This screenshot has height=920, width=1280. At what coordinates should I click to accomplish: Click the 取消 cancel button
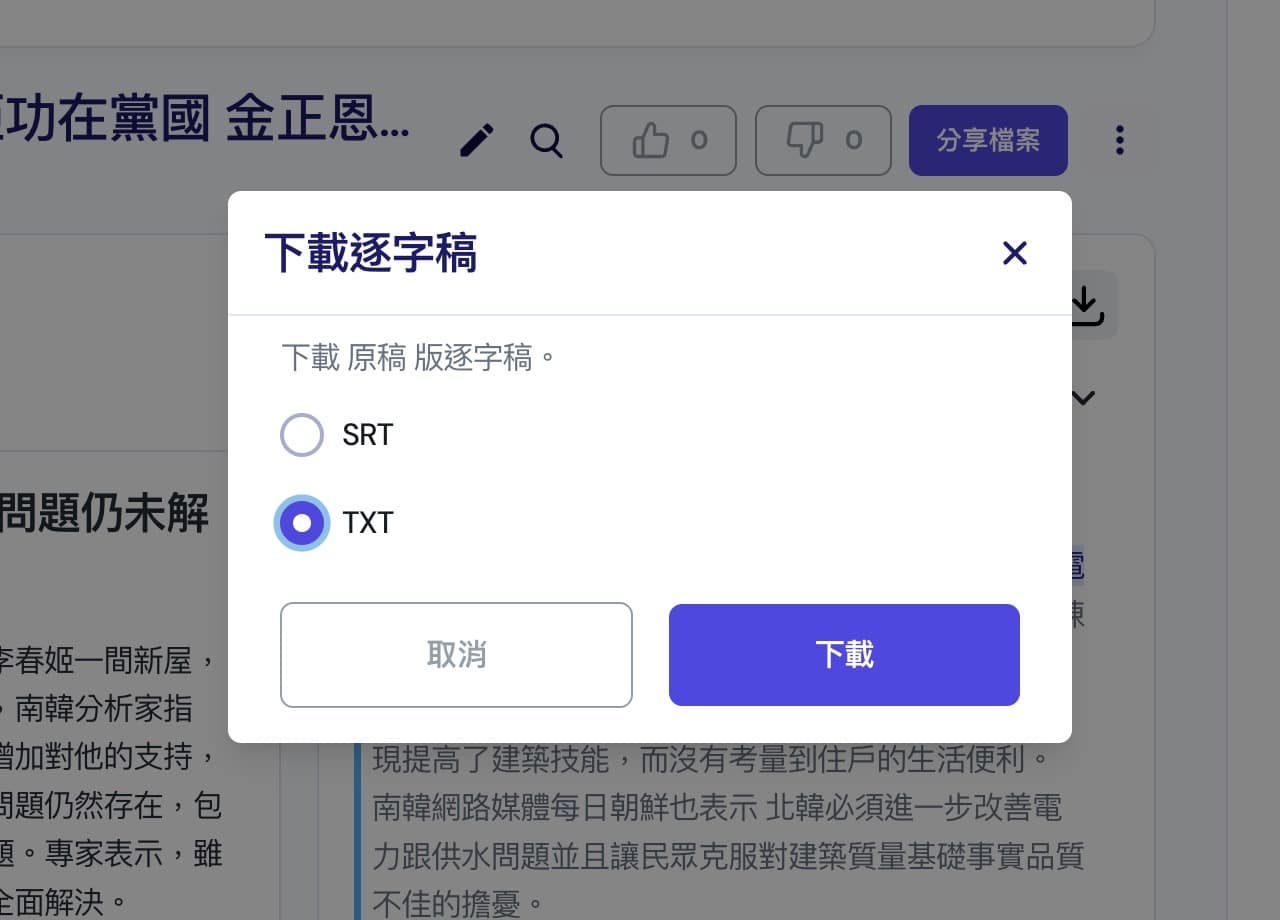pos(456,655)
